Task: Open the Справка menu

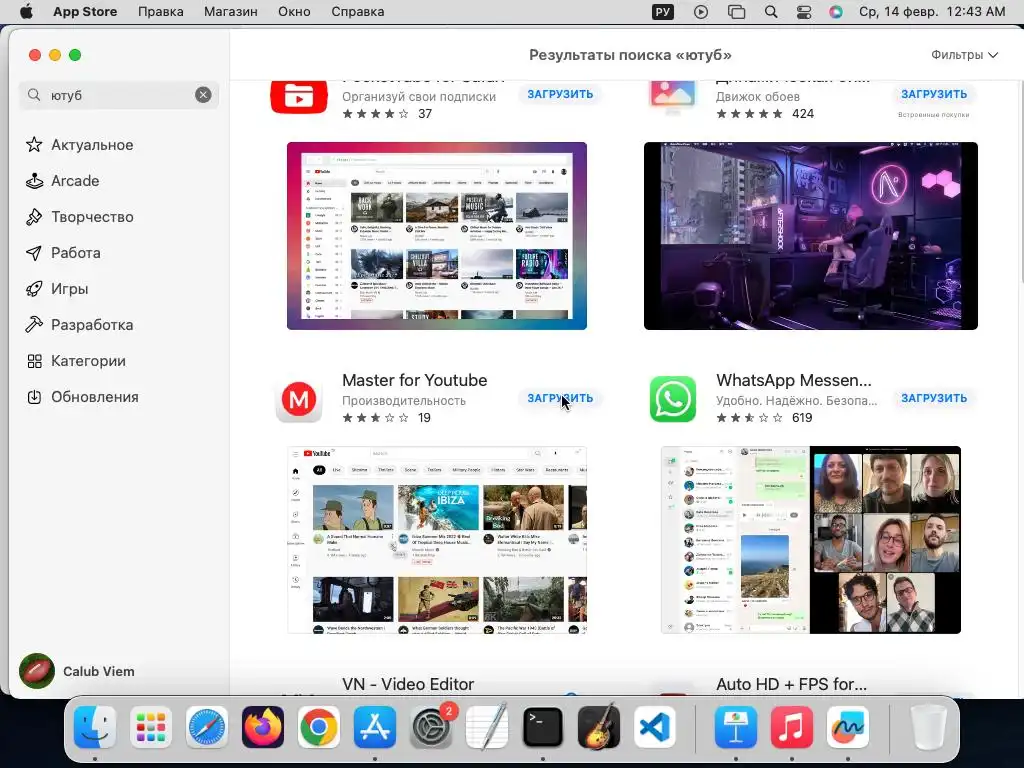Action: [357, 12]
